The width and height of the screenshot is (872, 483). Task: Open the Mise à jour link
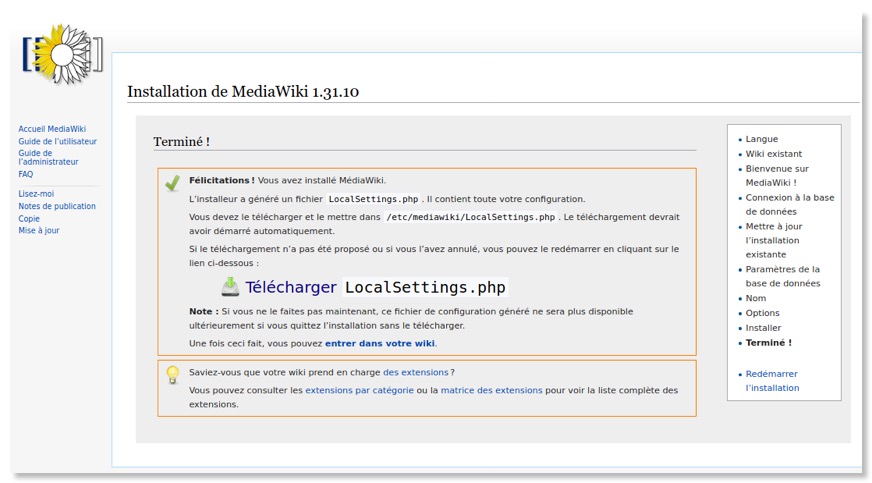pyautogui.click(x=38, y=230)
